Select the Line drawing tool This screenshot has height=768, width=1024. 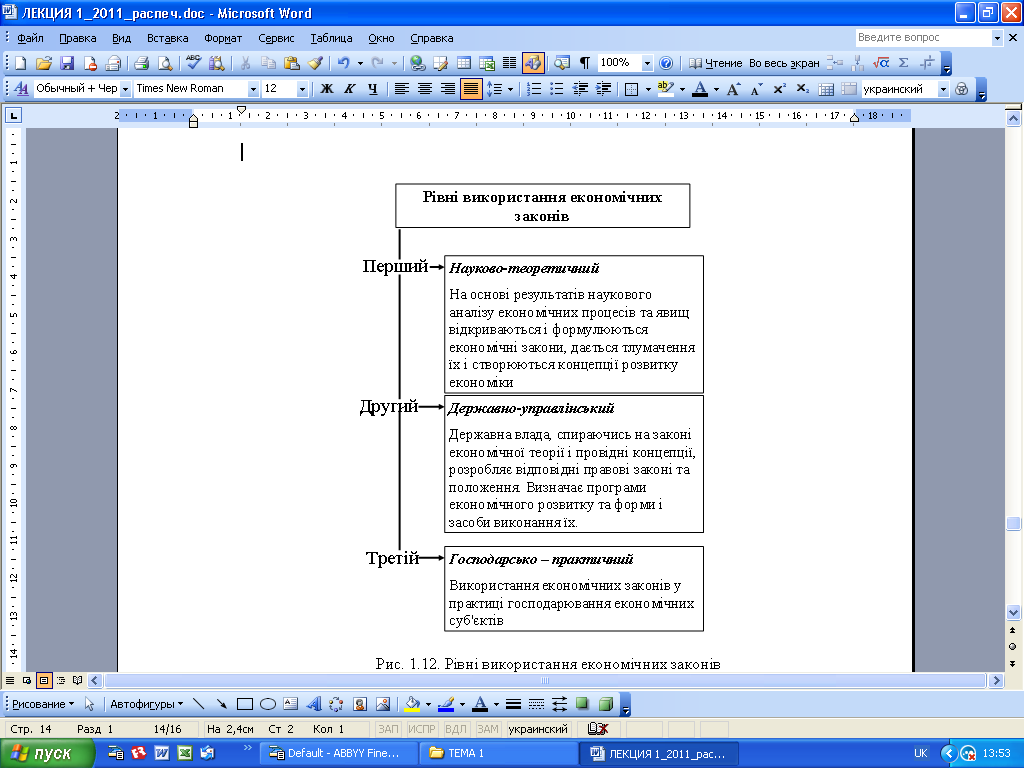coord(199,704)
